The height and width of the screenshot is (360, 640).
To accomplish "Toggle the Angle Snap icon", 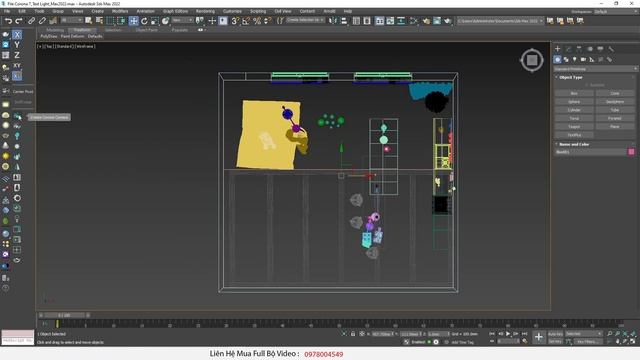I will (246, 20).
